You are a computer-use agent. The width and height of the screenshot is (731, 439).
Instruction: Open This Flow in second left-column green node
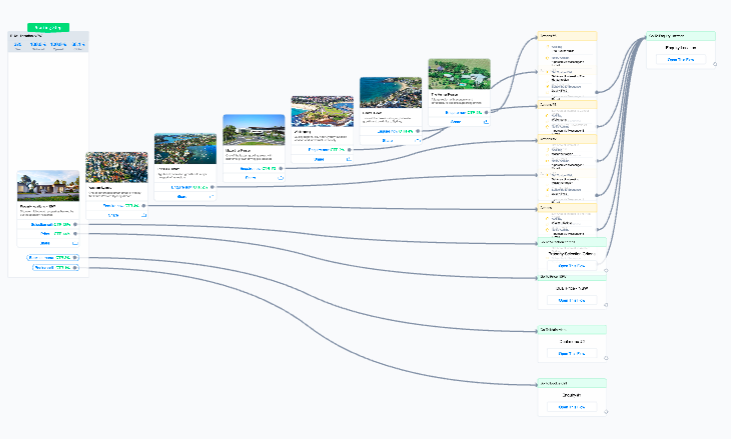[572, 301]
